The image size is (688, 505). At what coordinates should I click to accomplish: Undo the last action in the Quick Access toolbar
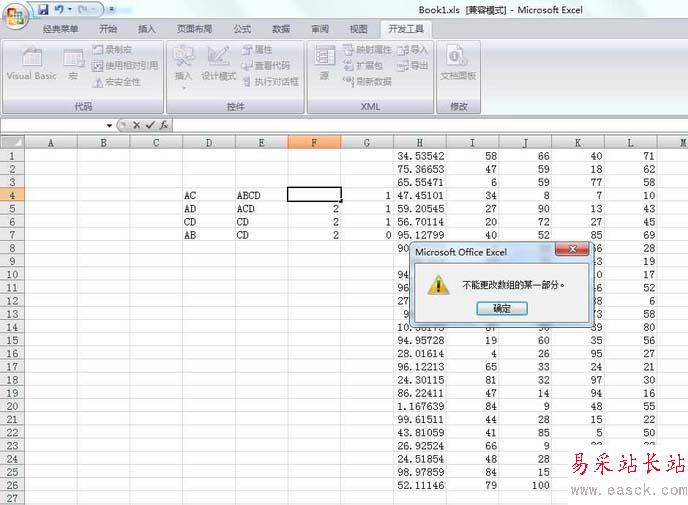59,9
